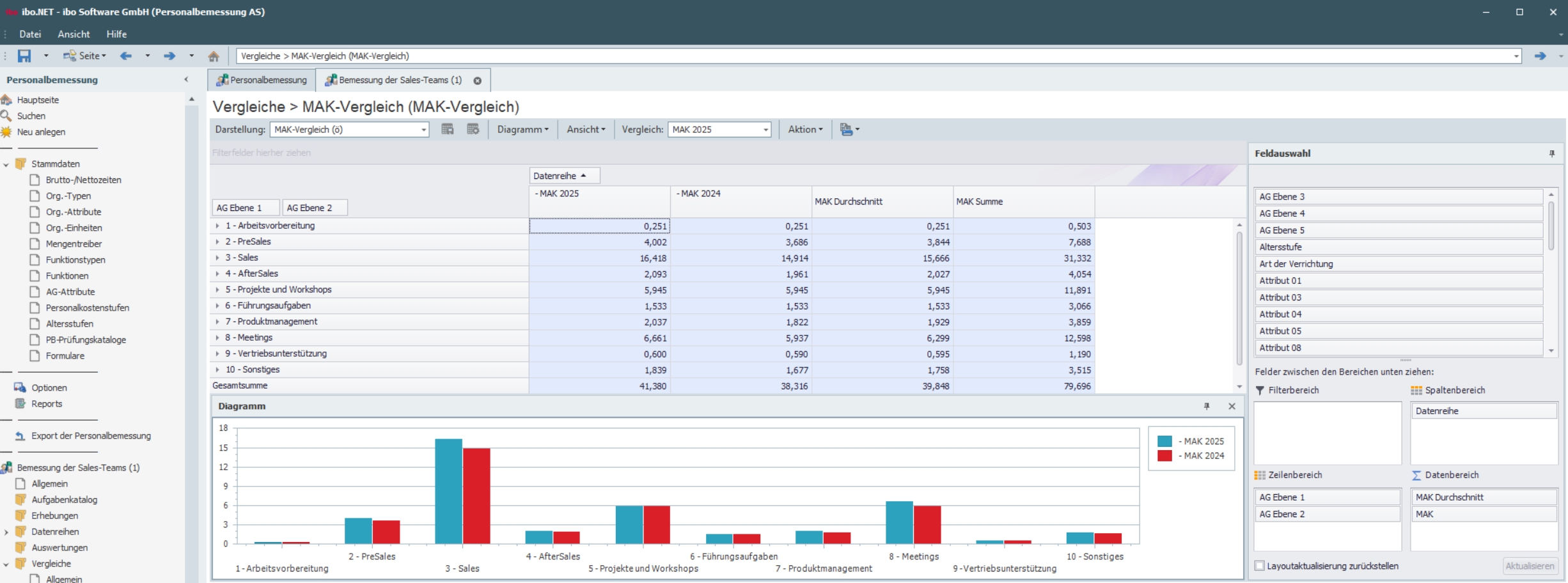
Task: Click the back arrow navigation icon
Action: tap(126, 56)
